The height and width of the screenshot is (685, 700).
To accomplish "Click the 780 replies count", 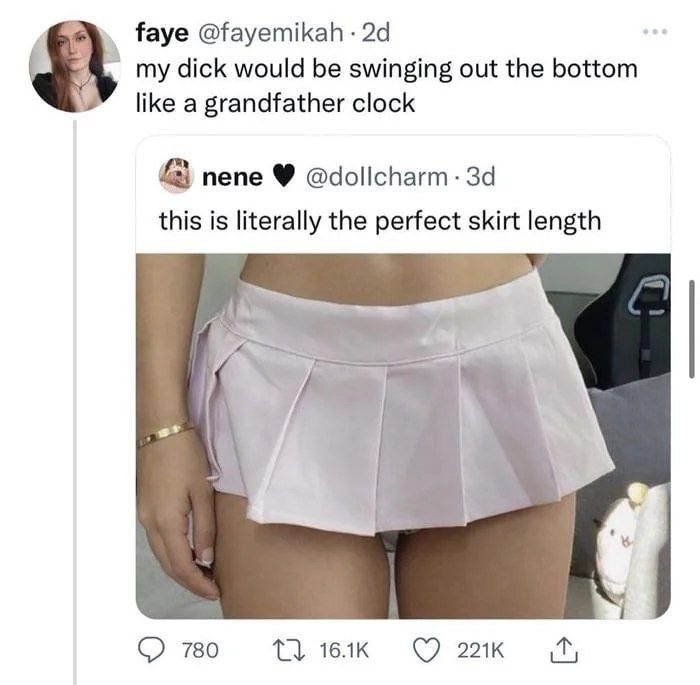I will click(x=200, y=651).
